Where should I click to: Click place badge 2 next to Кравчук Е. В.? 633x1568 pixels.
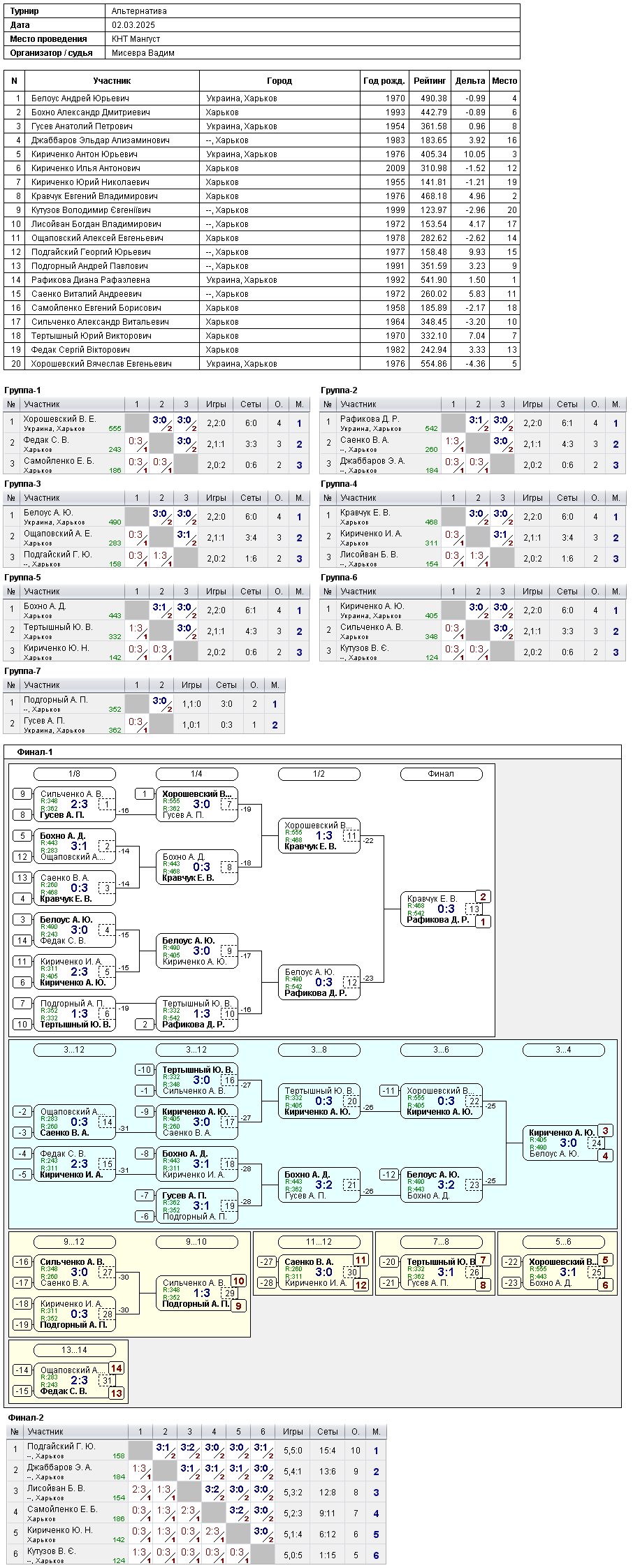click(483, 897)
